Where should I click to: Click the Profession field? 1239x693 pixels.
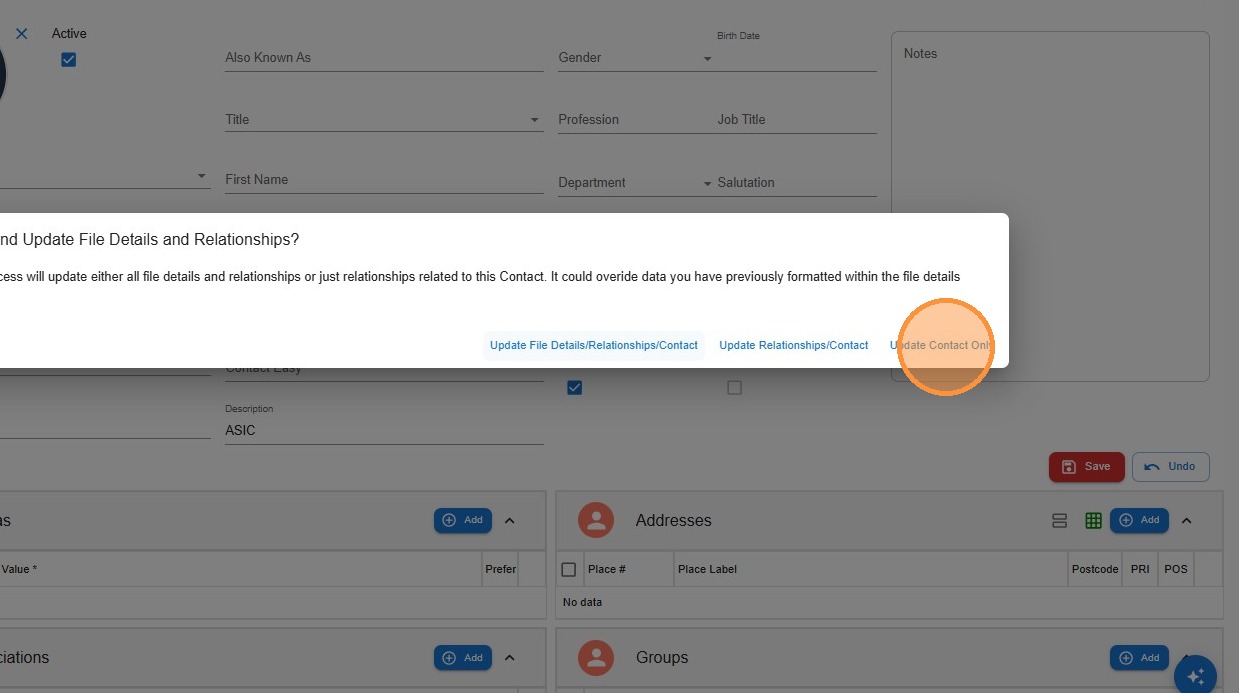(635, 120)
